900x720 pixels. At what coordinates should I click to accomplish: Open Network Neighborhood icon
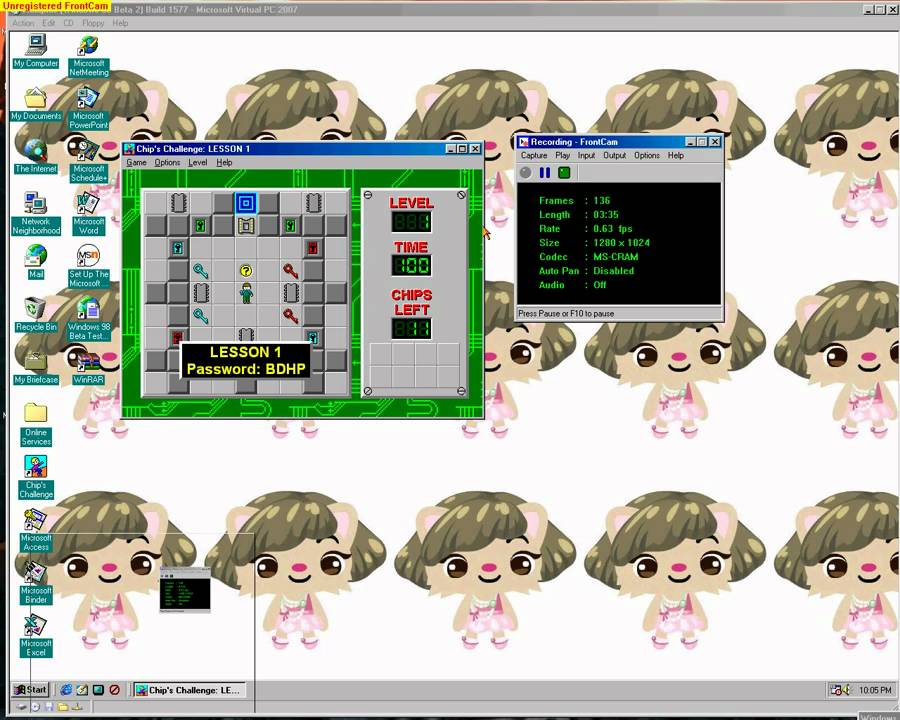(36, 214)
